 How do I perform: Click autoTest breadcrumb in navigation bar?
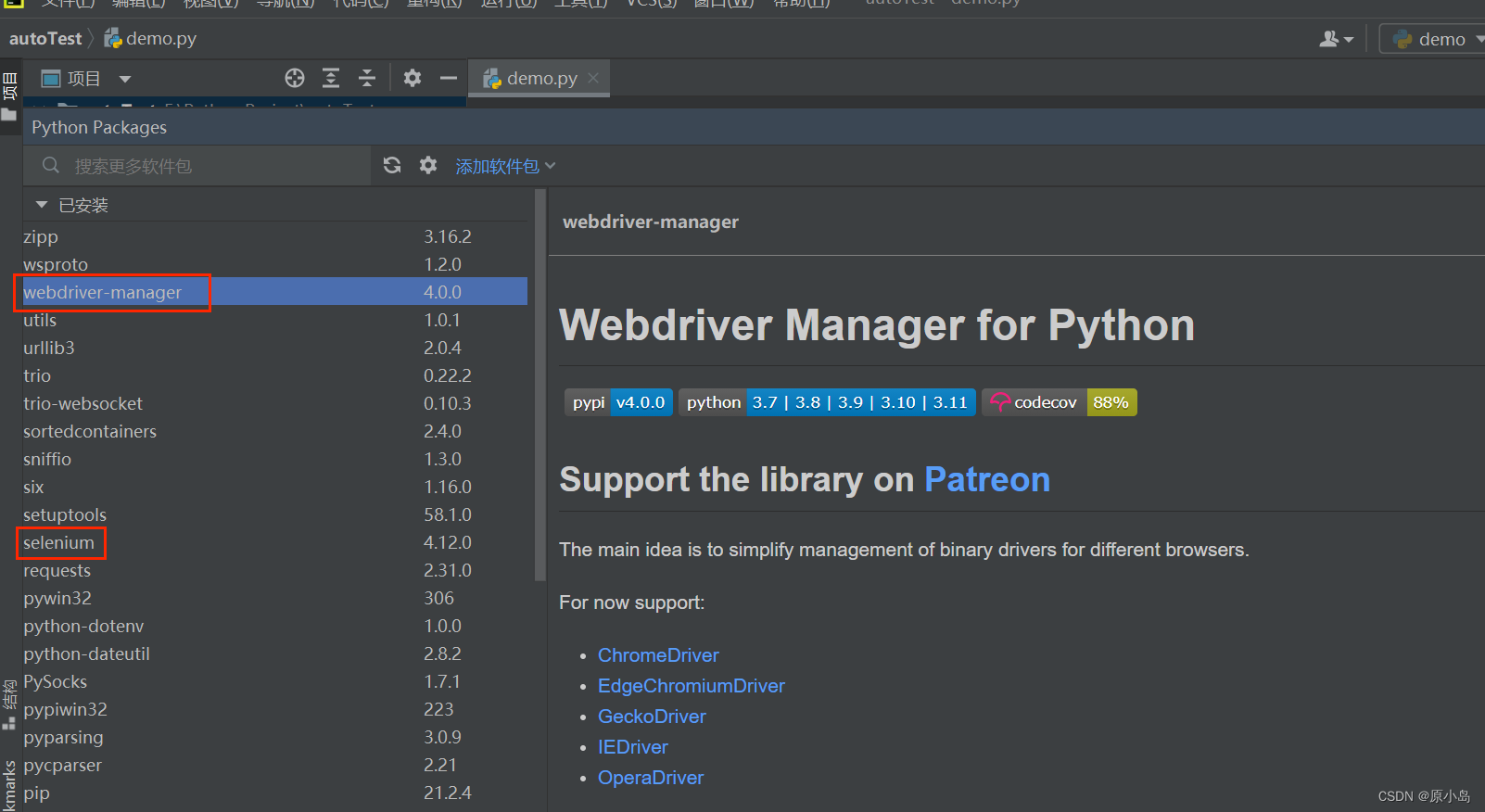click(45, 38)
